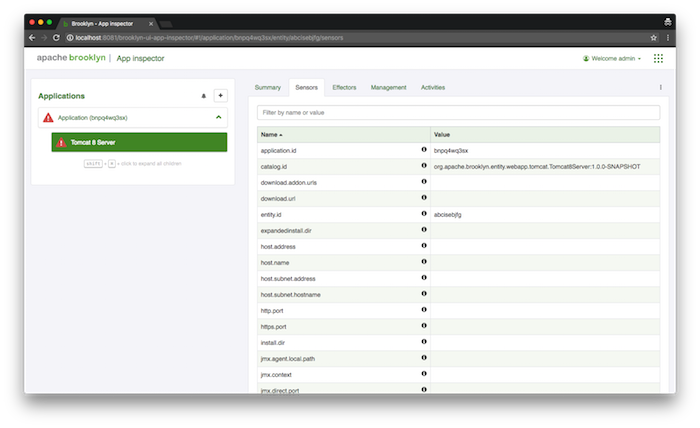Switch to the Summary tab
Image resolution: width=700 pixels, height=428 pixels.
(267, 88)
